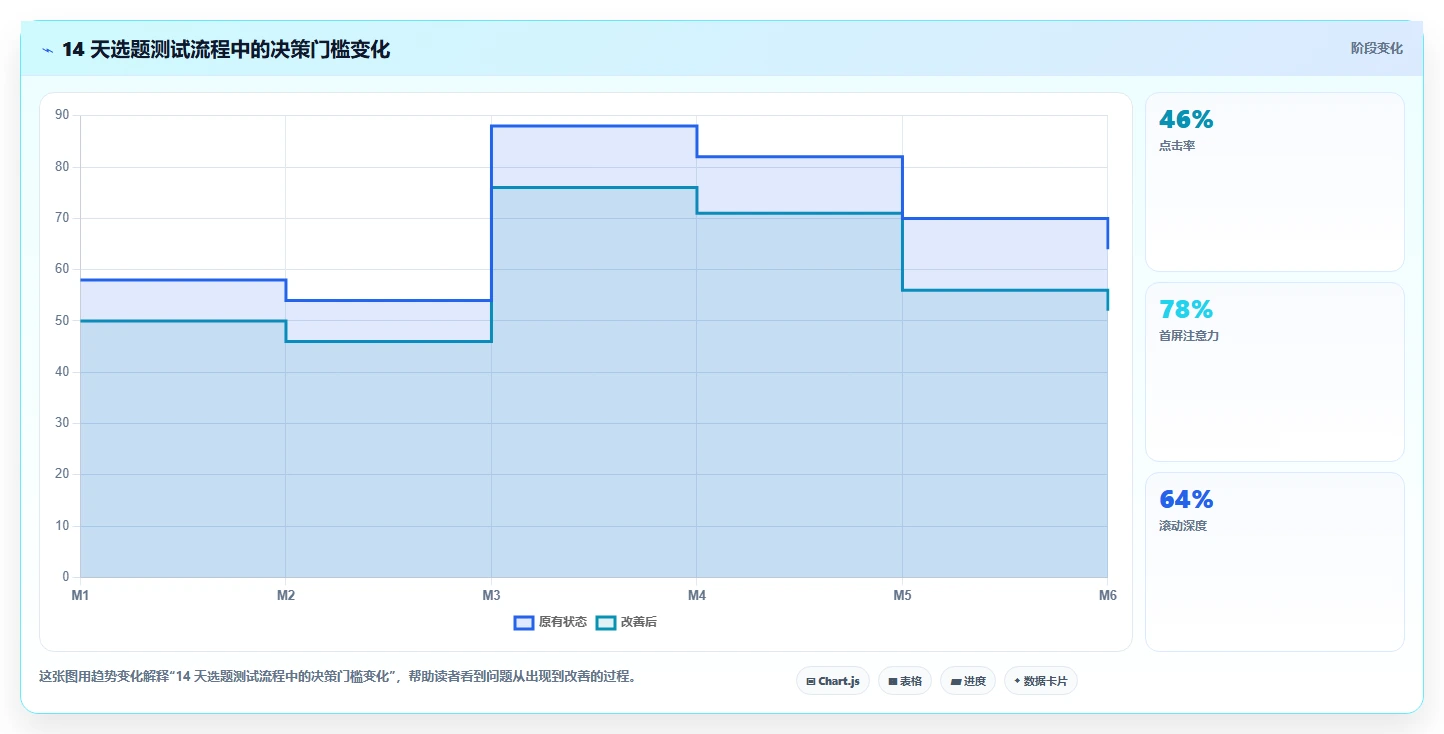Screen dimensions: 1444x734
Task: Select the 表格 tag pill
Action: tap(905, 681)
